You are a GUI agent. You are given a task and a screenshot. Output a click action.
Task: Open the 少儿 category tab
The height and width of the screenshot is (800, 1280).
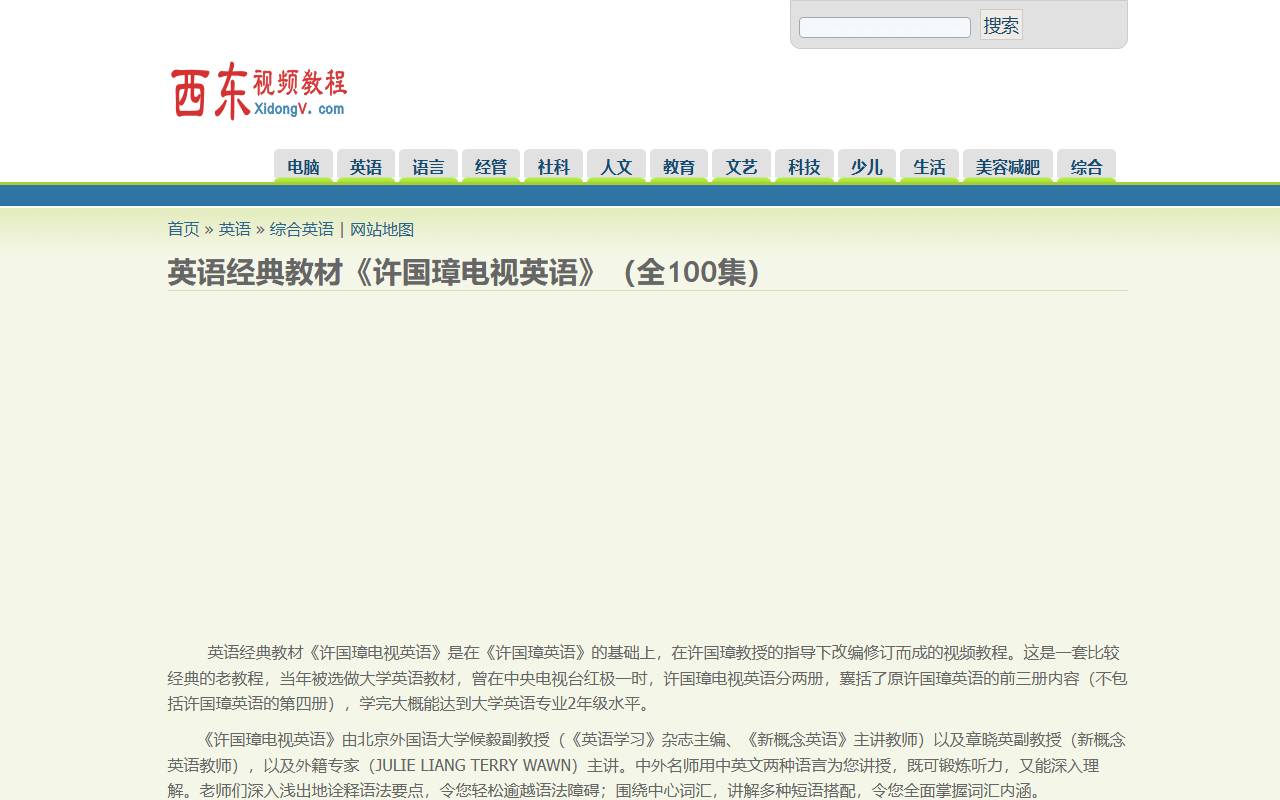[867, 166]
